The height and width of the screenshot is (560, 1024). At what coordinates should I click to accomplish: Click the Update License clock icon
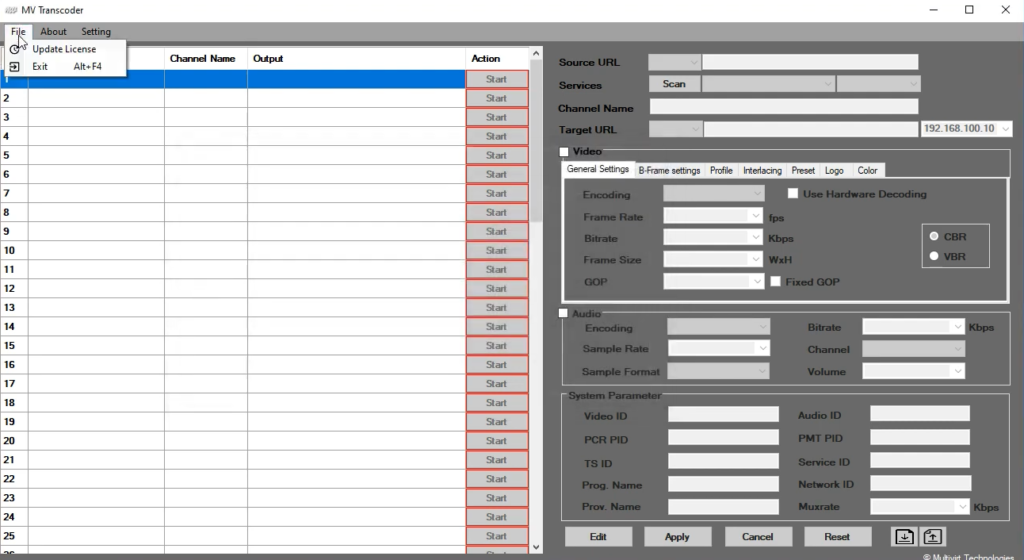(x=15, y=49)
